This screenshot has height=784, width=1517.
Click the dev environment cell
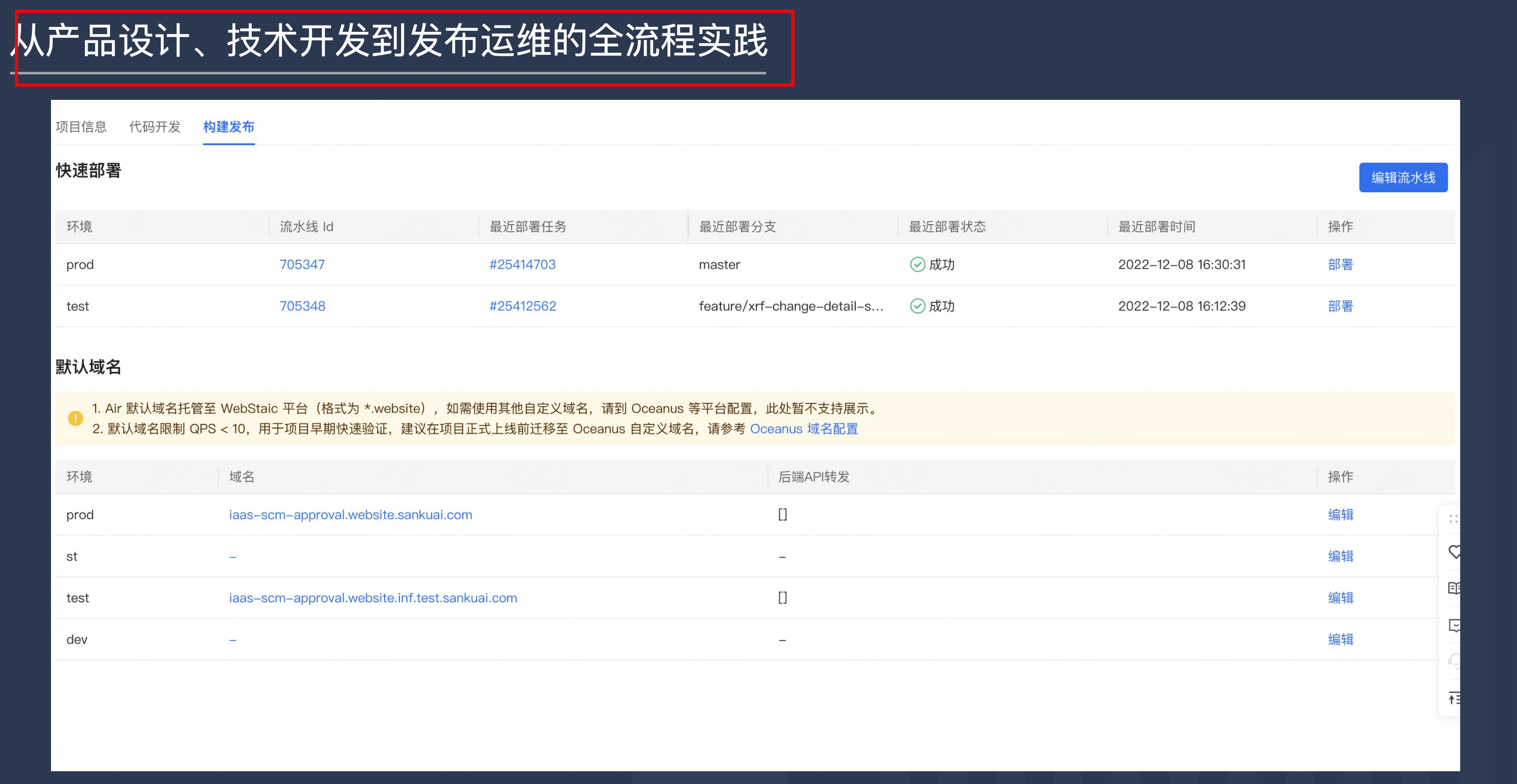point(76,639)
